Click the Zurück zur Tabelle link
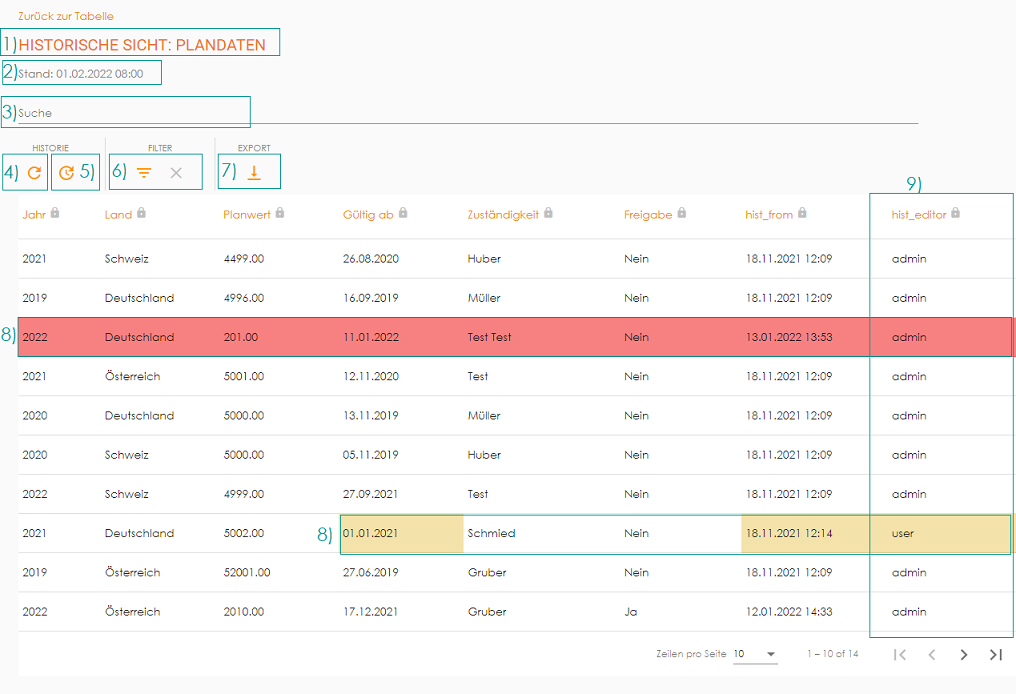Viewport: 1016px width, 694px height. click(65, 16)
